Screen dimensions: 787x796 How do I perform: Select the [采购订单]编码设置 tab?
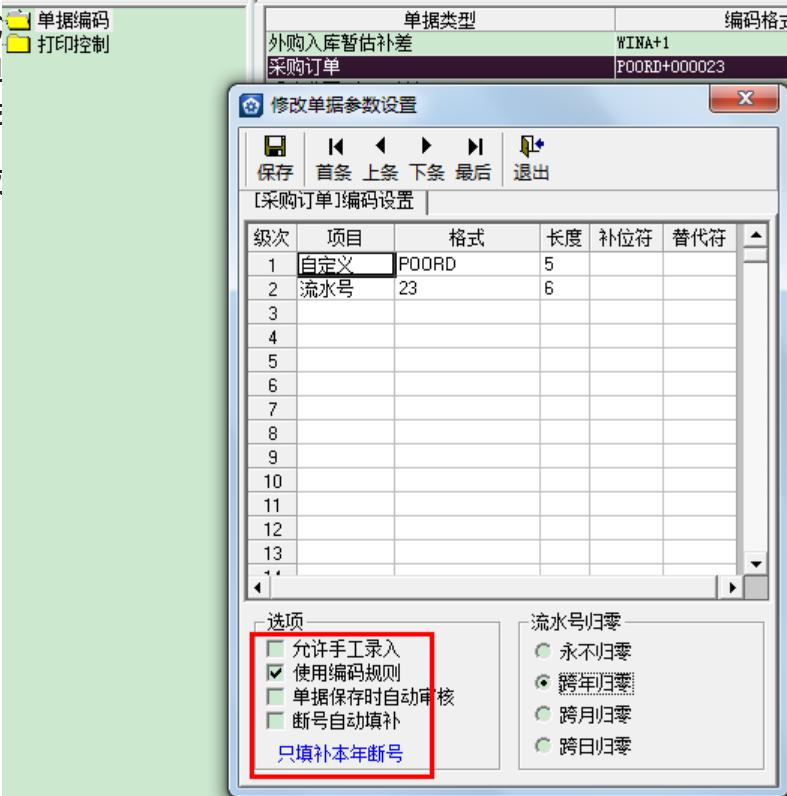(334, 201)
